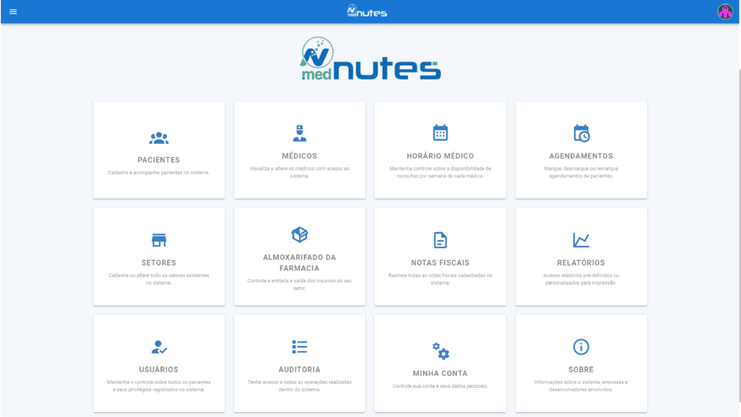
Task: Click 'Tenha acesso a todas as operações' description
Action: pos(299,386)
